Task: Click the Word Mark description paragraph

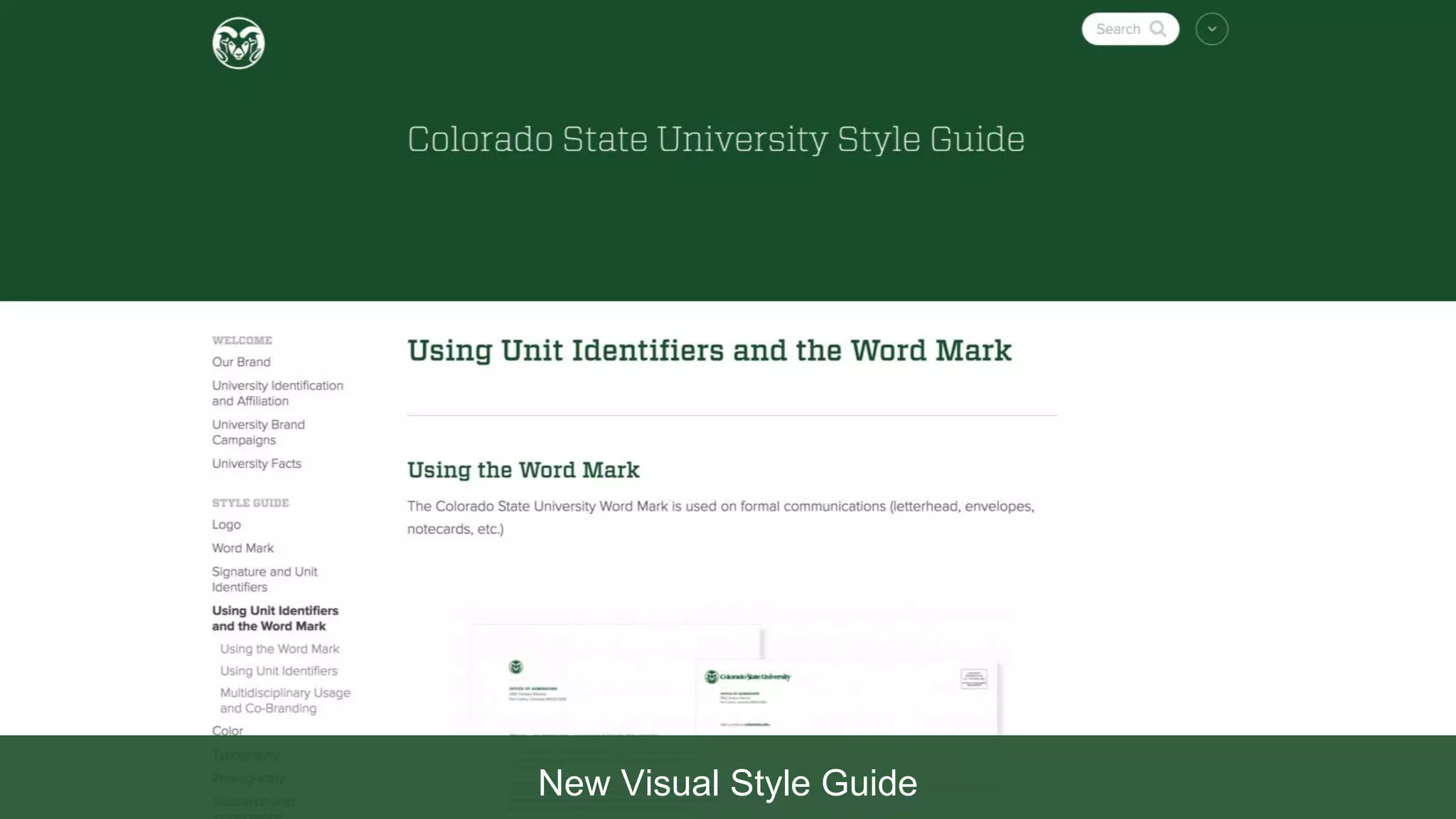Action: click(x=720, y=518)
